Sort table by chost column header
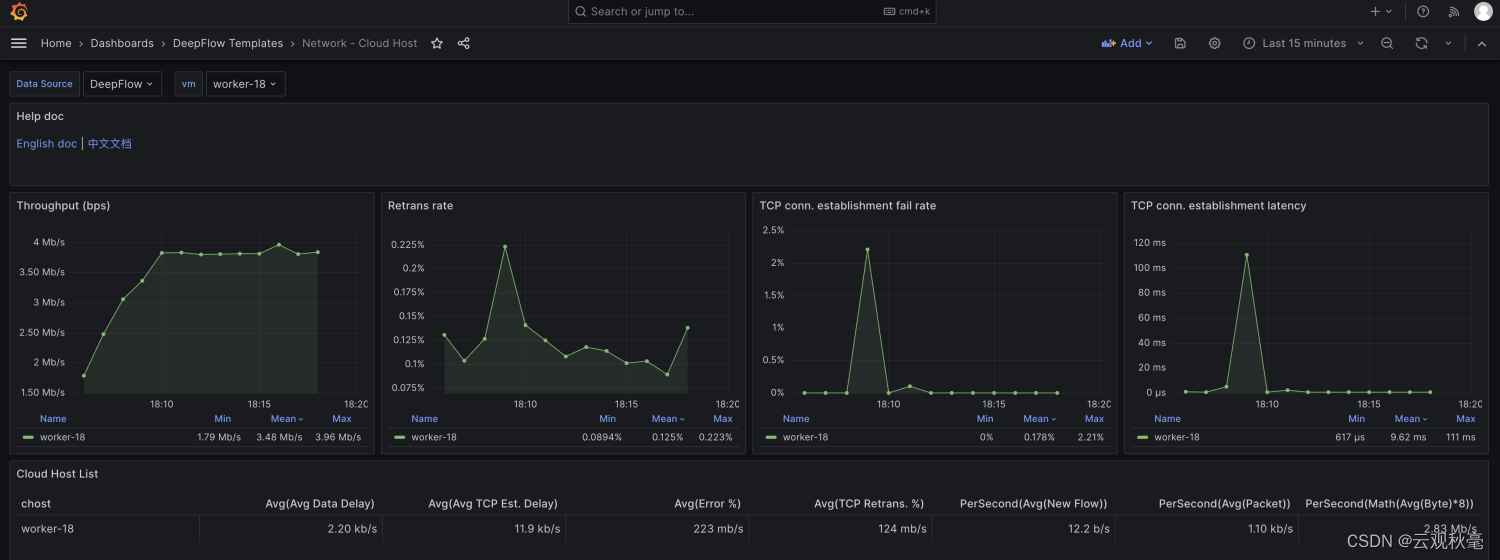The height and width of the screenshot is (560, 1500). 36,504
